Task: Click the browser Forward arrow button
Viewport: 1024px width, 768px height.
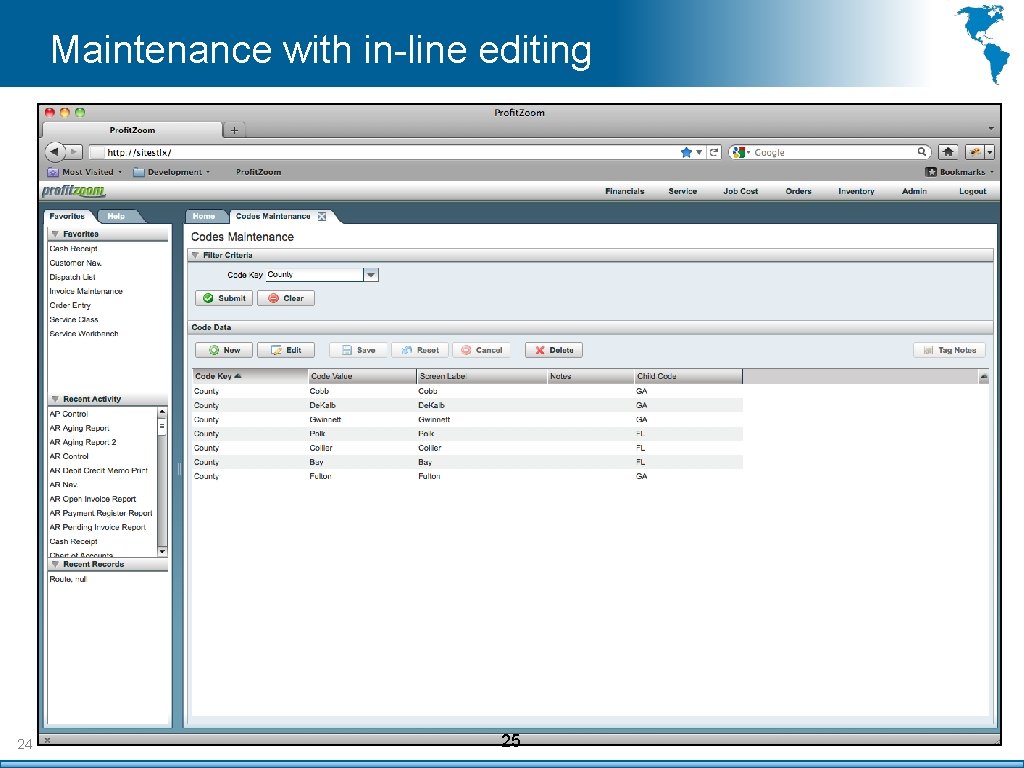Action: coord(74,152)
